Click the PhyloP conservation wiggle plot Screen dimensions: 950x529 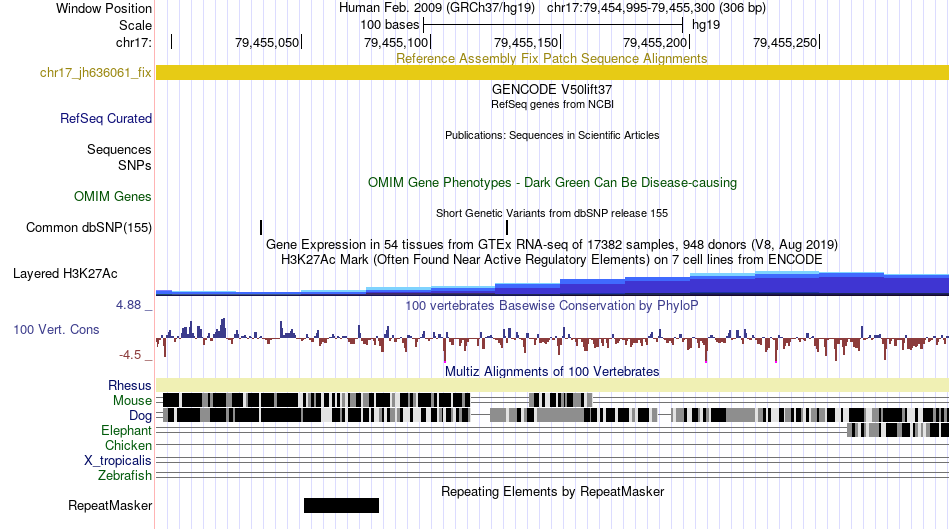tap(552, 339)
